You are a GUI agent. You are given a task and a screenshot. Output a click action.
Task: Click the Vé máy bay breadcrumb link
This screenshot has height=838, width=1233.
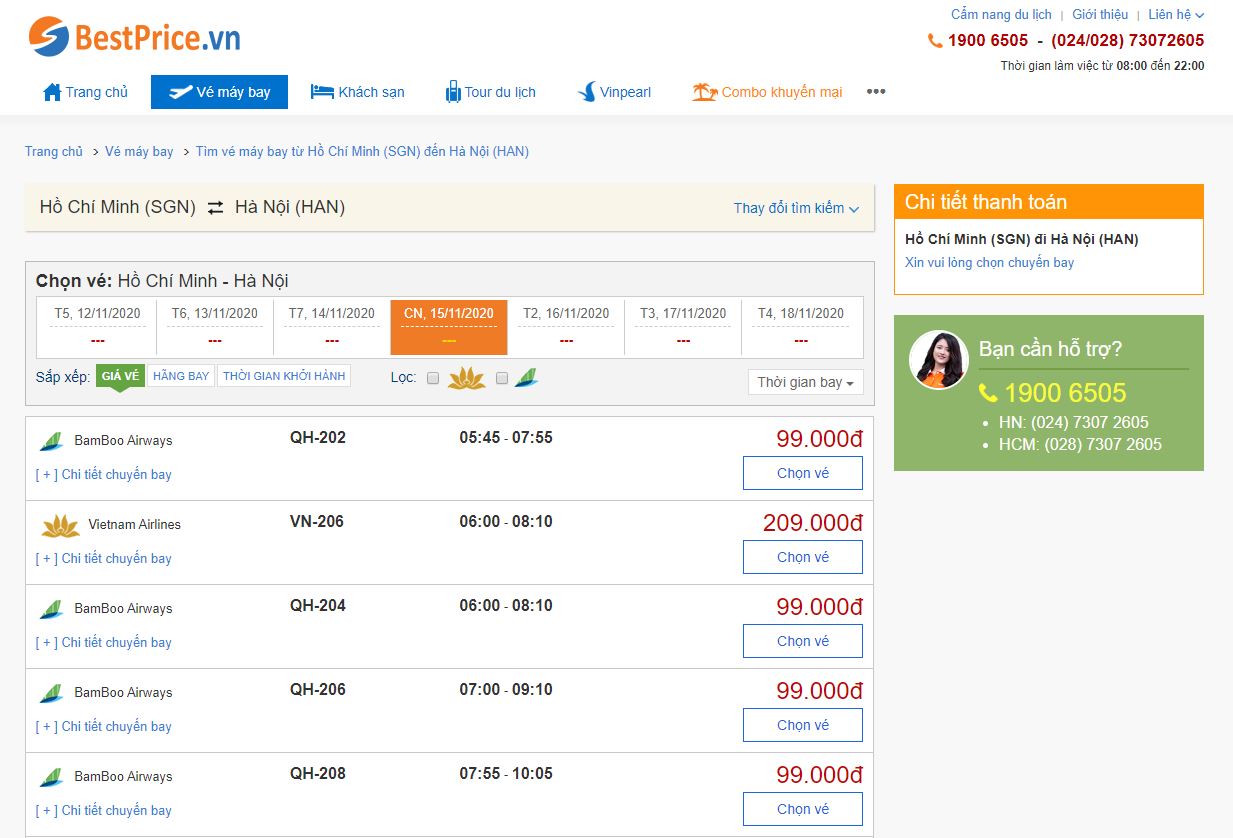[139, 152]
